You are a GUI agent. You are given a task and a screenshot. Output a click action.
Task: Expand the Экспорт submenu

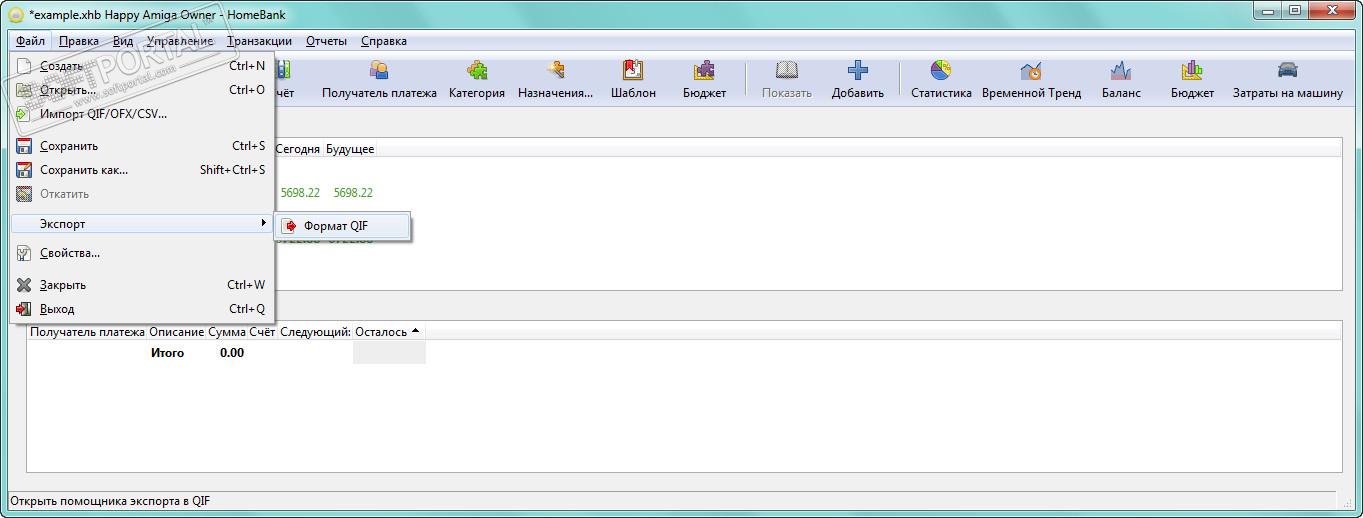(x=141, y=224)
